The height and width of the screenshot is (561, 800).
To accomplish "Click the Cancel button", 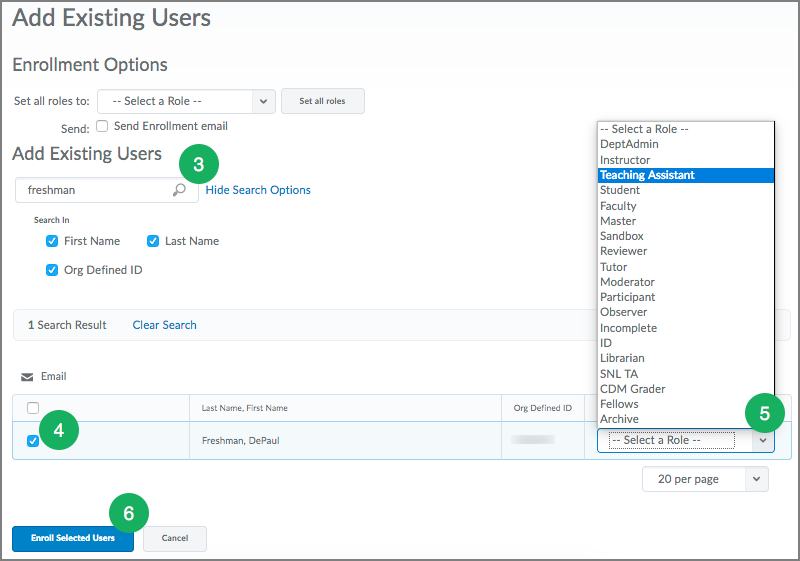I will pyautogui.click(x=175, y=539).
